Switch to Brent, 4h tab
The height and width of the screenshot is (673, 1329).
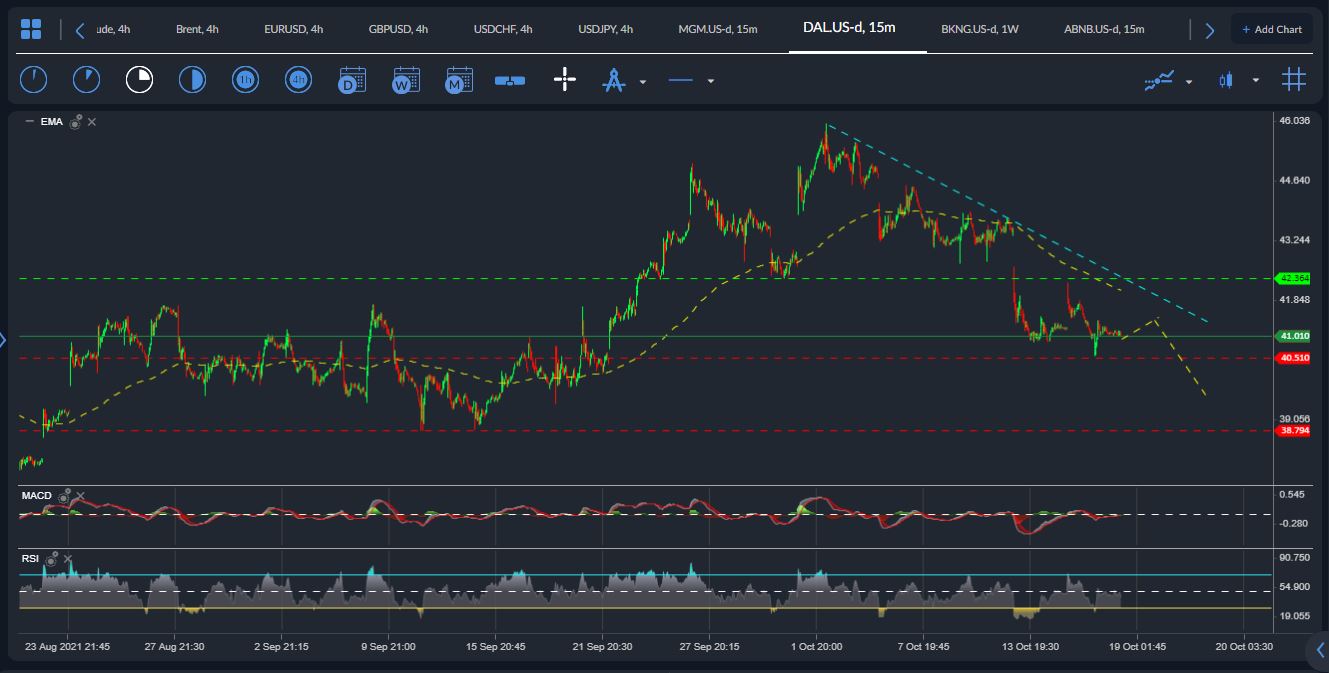pos(197,29)
